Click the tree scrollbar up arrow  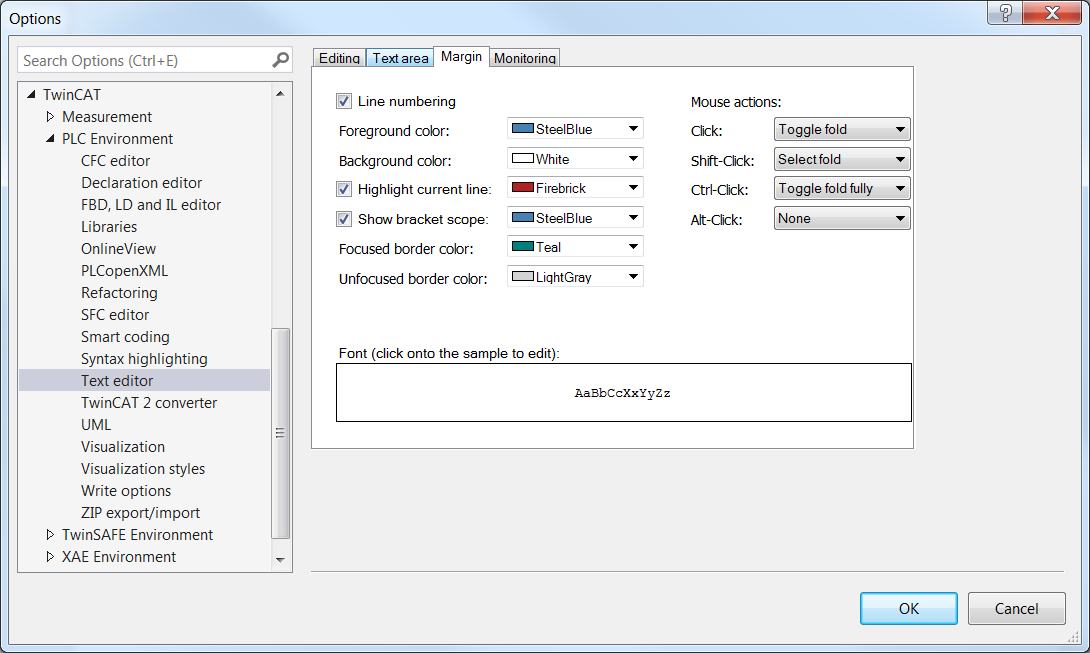coord(280,93)
